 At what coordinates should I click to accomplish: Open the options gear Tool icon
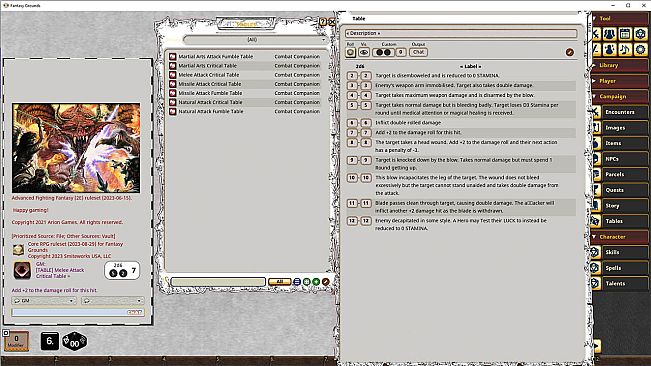640,49
